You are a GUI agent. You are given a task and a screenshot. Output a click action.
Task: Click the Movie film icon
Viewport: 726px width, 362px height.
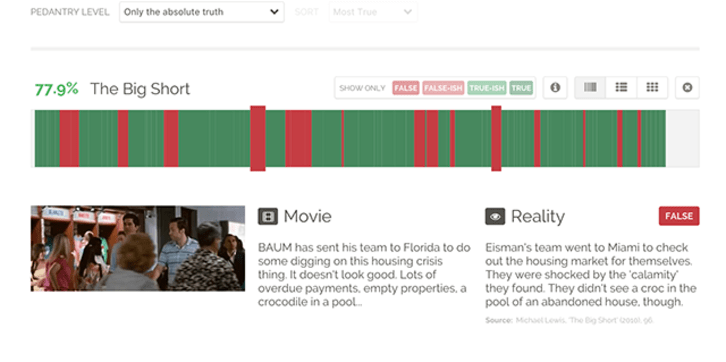point(268,216)
